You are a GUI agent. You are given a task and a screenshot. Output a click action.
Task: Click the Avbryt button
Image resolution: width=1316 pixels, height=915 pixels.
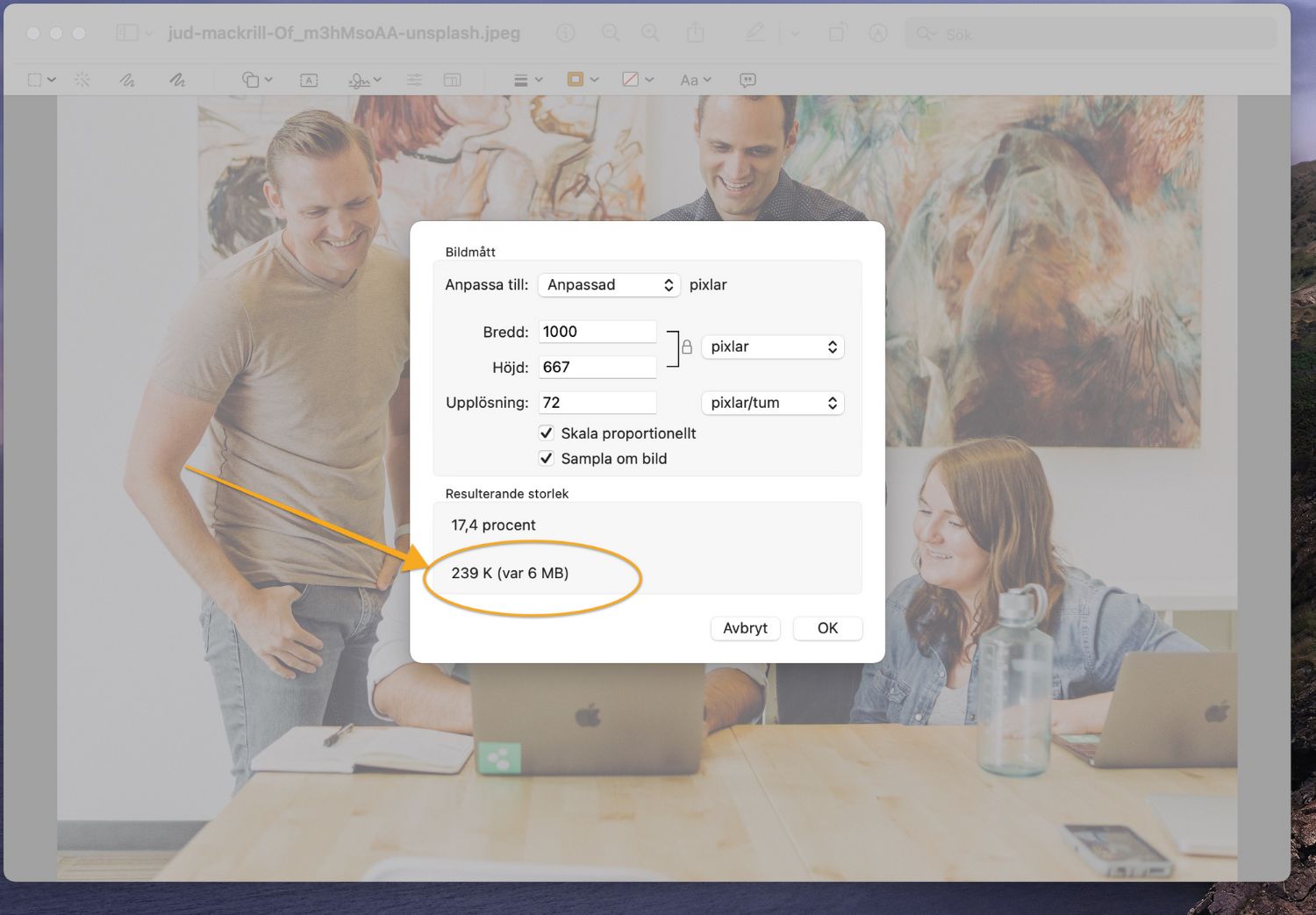click(745, 628)
